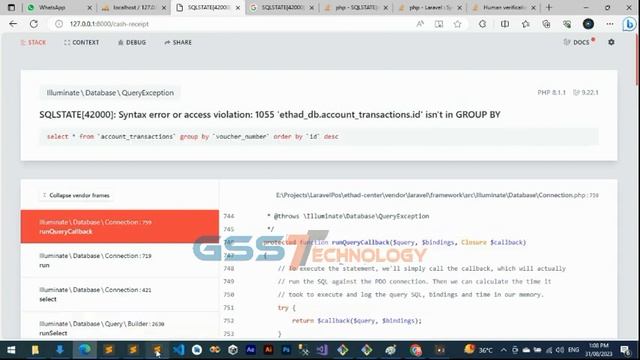Click the Illuminate\Database\QueryException class label
Screen dimensions: 640x360
click(110, 93)
